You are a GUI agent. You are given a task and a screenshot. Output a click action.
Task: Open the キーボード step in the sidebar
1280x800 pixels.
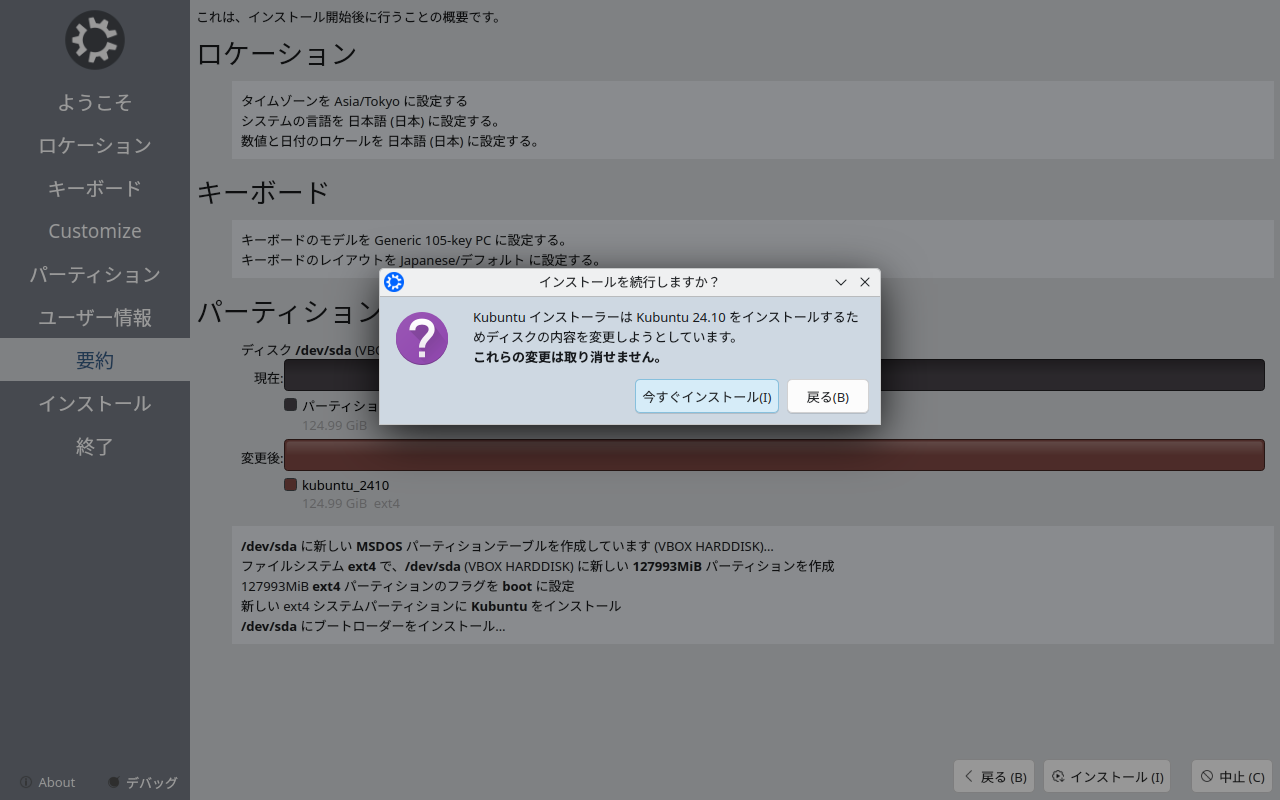coord(95,188)
